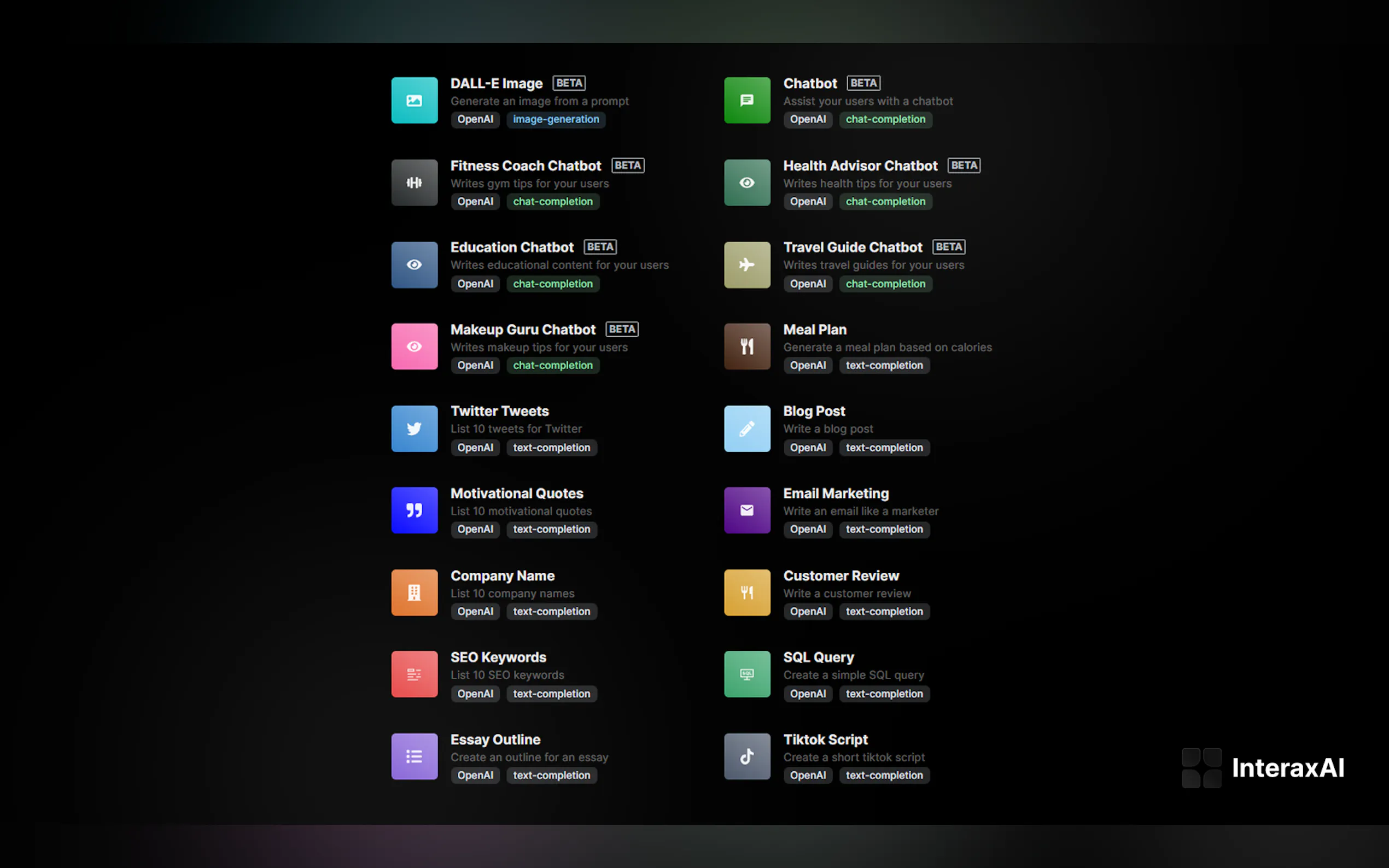The image size is (1389, 868).
Task: Open the Twitter Tweets bird icon
Action: click(414, 429)
